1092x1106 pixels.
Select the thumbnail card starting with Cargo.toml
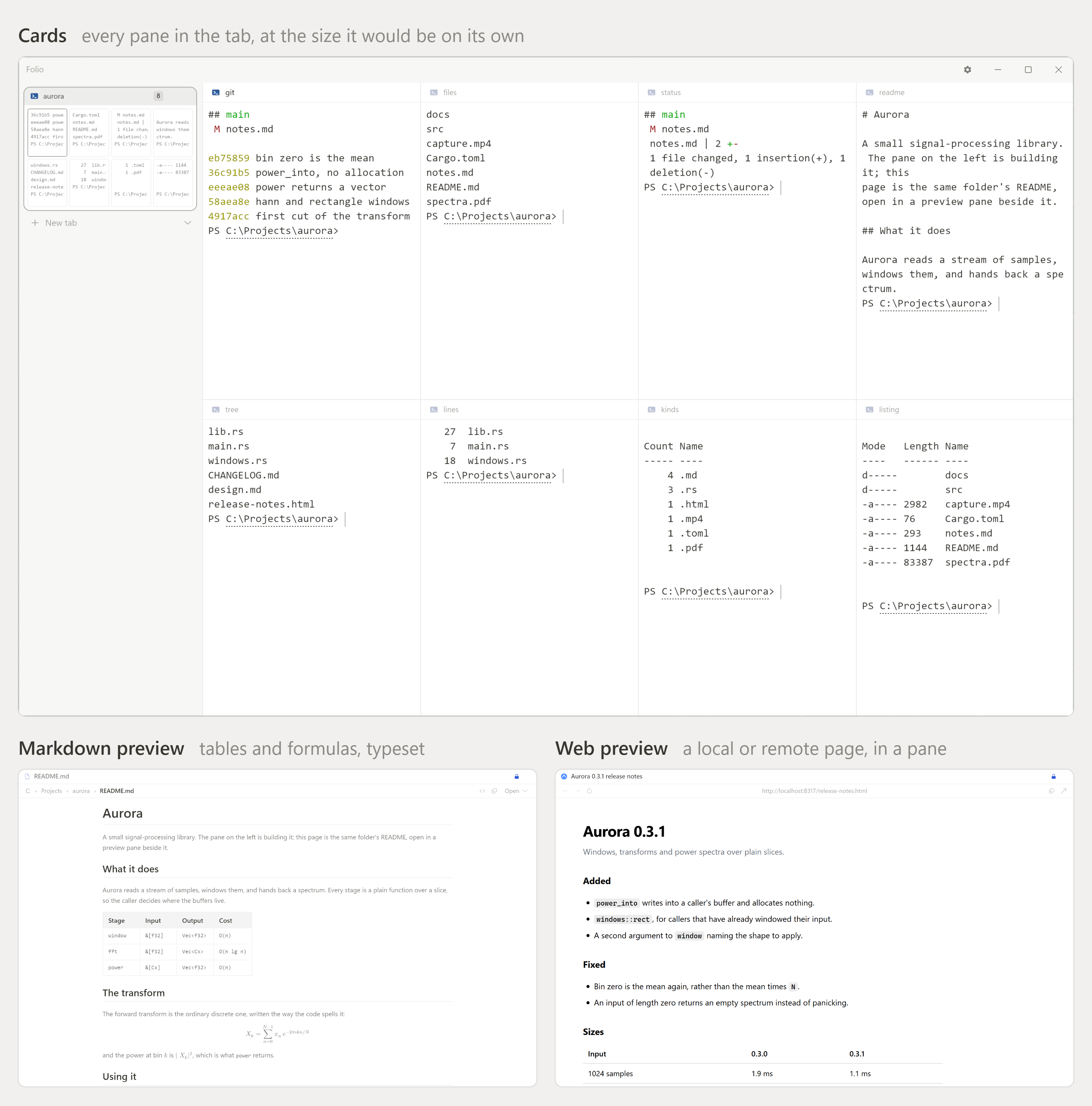89,132
